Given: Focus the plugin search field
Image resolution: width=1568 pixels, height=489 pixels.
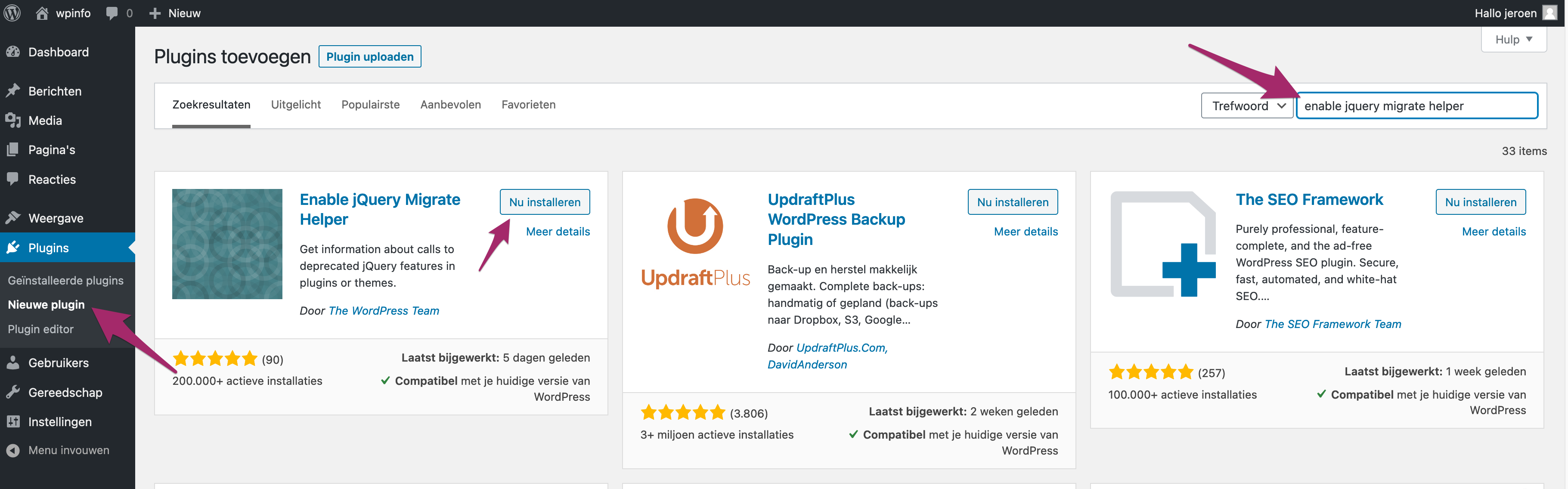Looking at the screenshot, I should [x=1417, y=106].
